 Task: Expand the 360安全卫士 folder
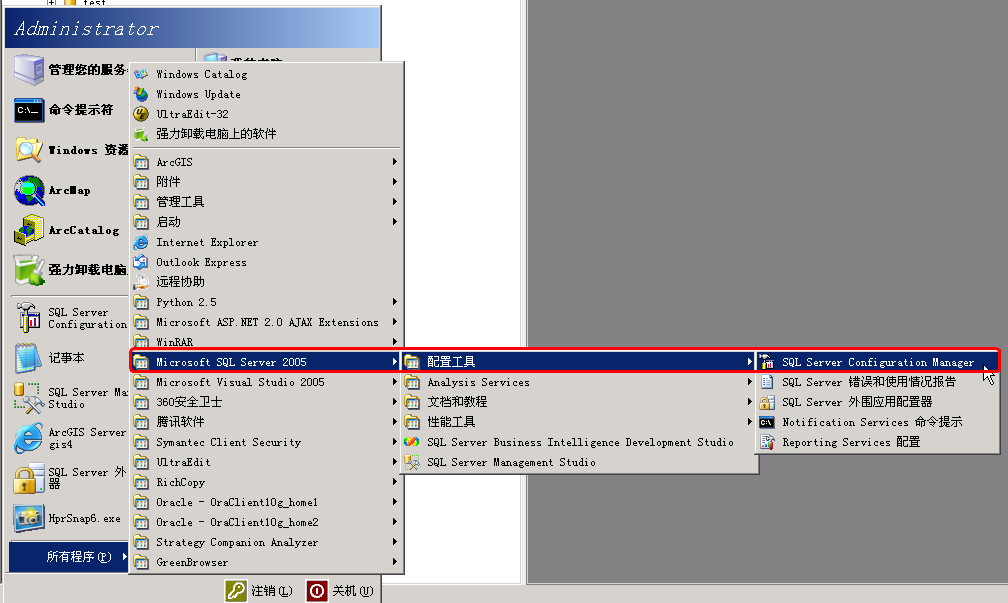[266, 402]
